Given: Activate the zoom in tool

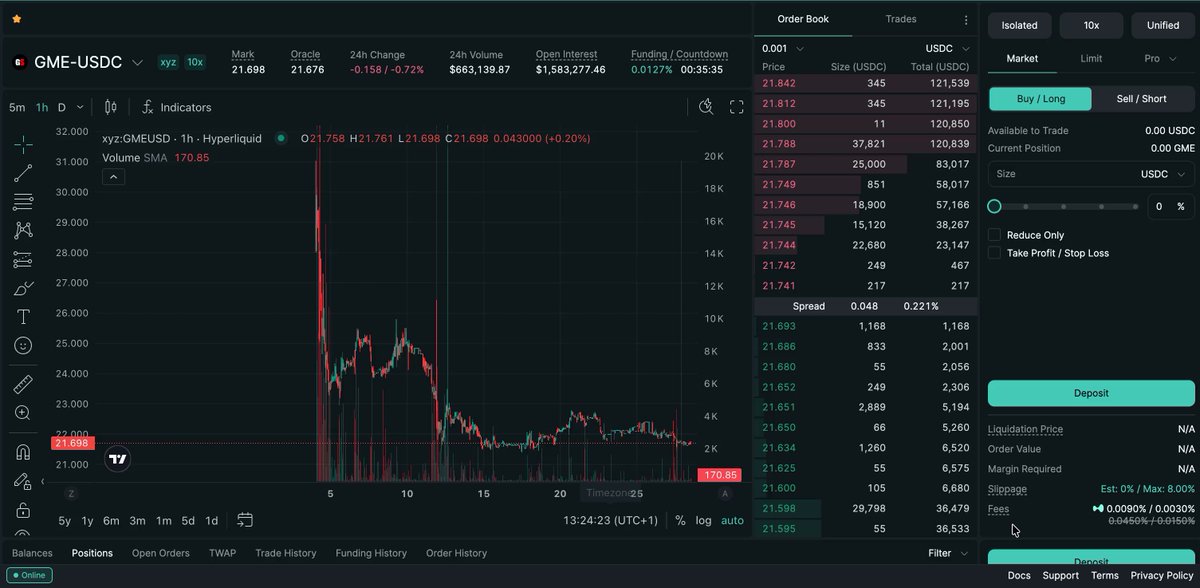Looking at the screenshot, I should click(x=23, y=412).
